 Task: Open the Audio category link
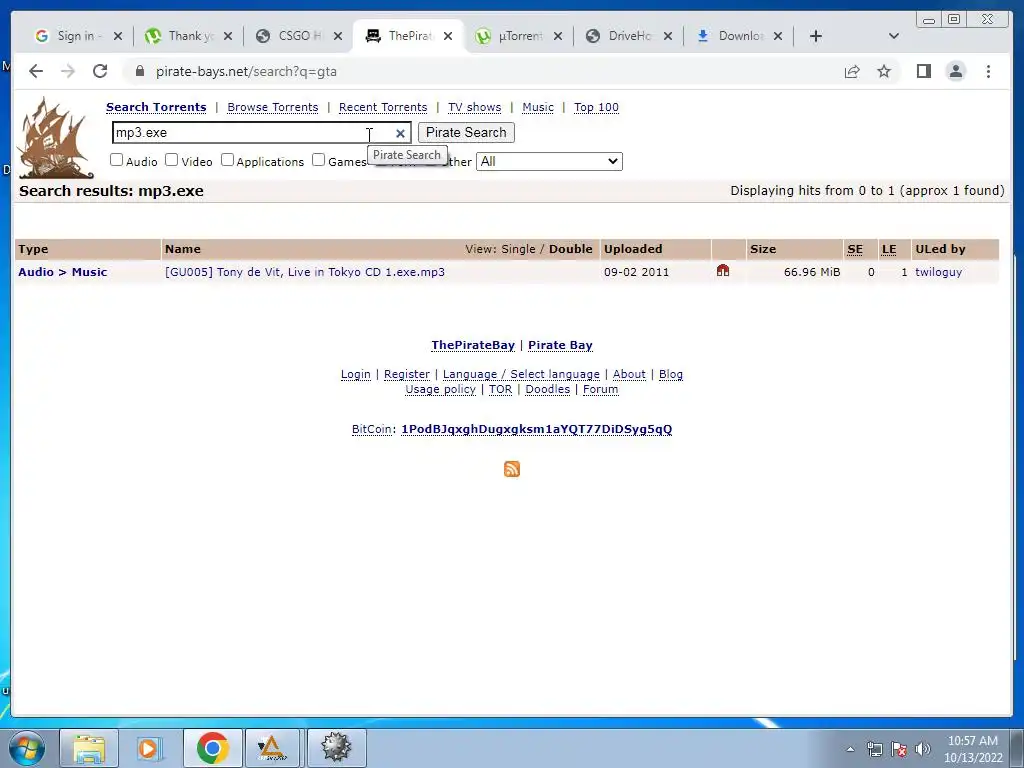pos(36,272)
